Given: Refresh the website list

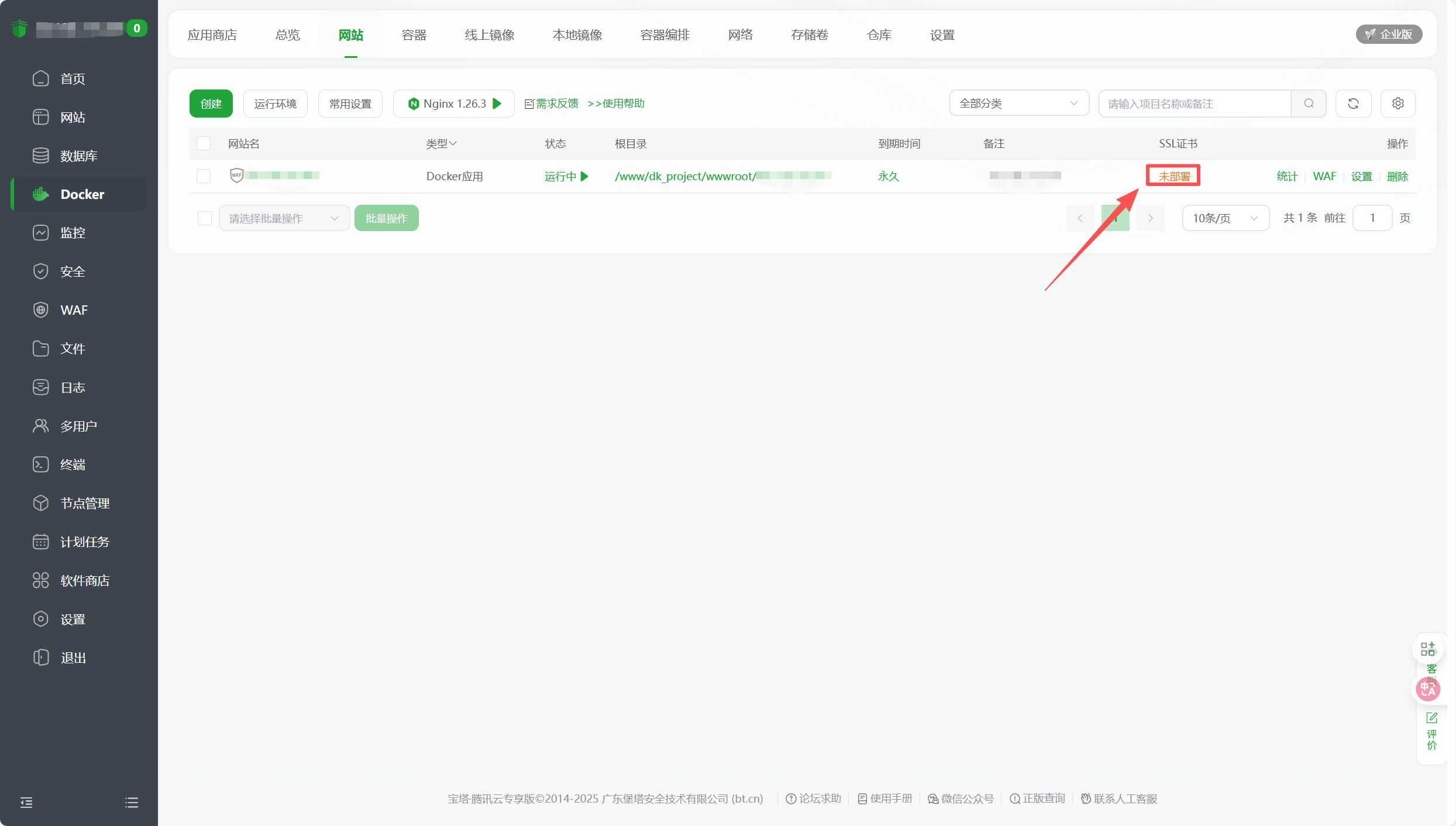Looking at the screenshot, I should tap(1353, 103).
